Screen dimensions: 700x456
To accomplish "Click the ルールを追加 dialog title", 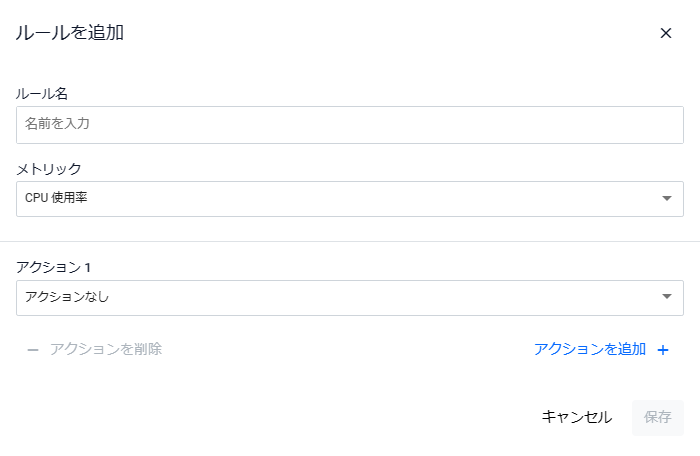I will point(70,33).
